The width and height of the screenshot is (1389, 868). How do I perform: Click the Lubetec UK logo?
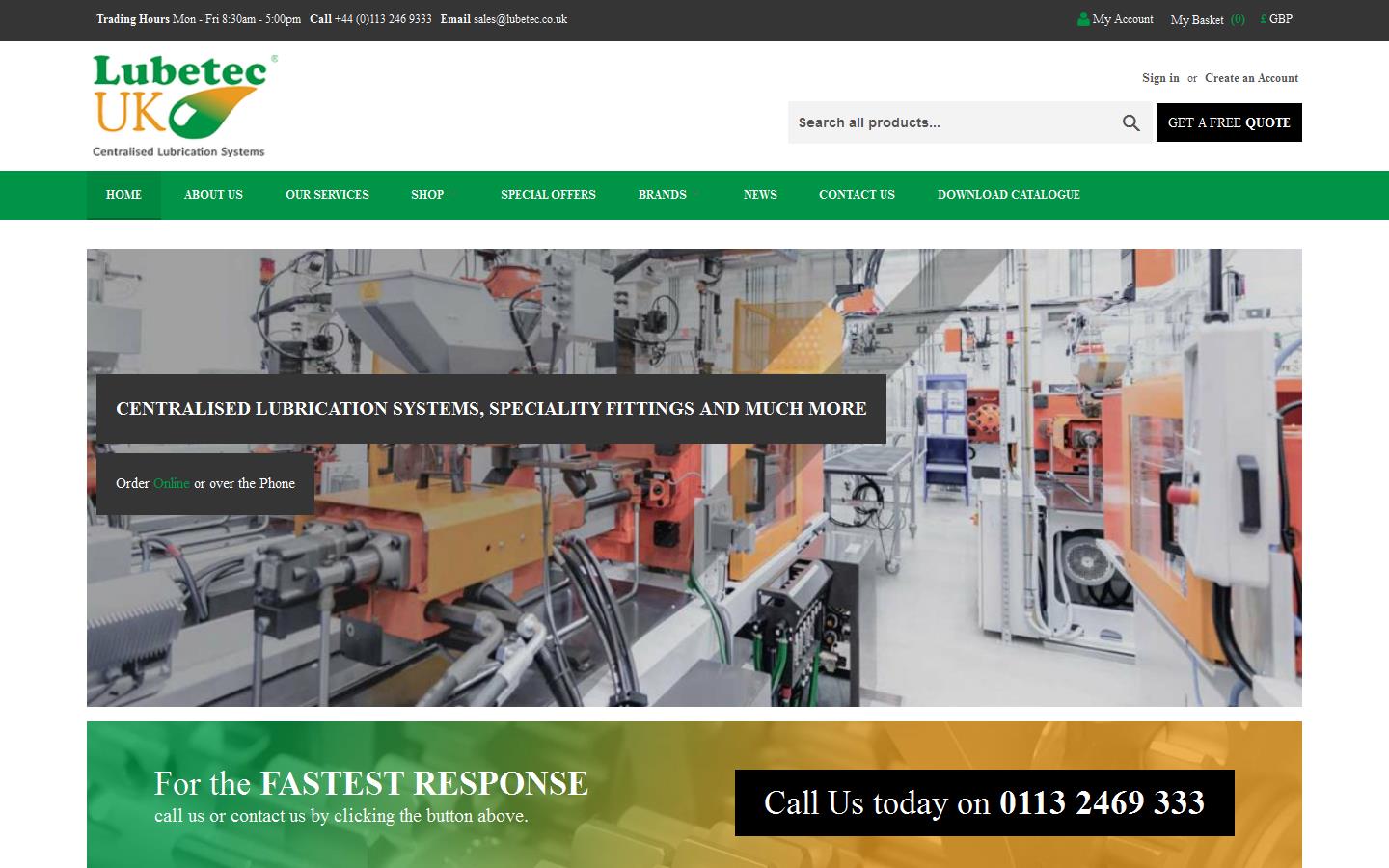[183, 105]
